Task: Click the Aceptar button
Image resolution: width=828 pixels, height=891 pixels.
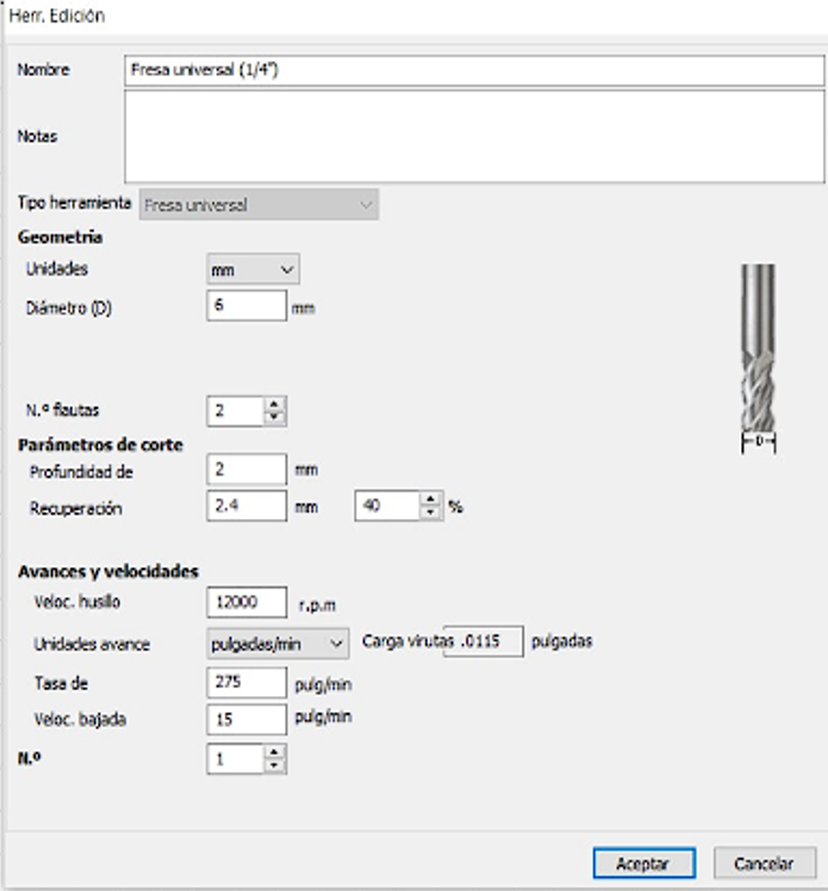Action: pyautogui.click(x=644, y=863)
